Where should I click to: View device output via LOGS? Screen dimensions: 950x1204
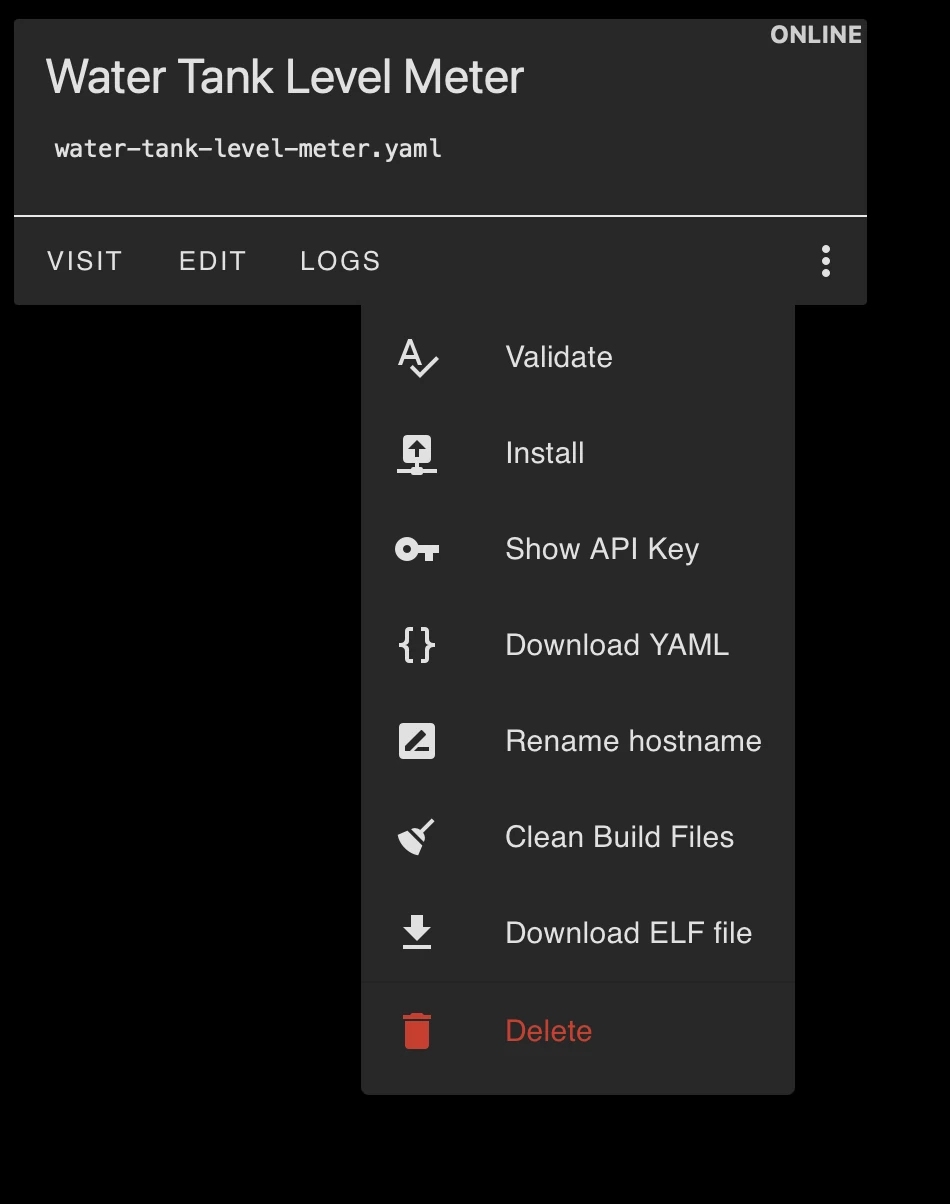339,261
